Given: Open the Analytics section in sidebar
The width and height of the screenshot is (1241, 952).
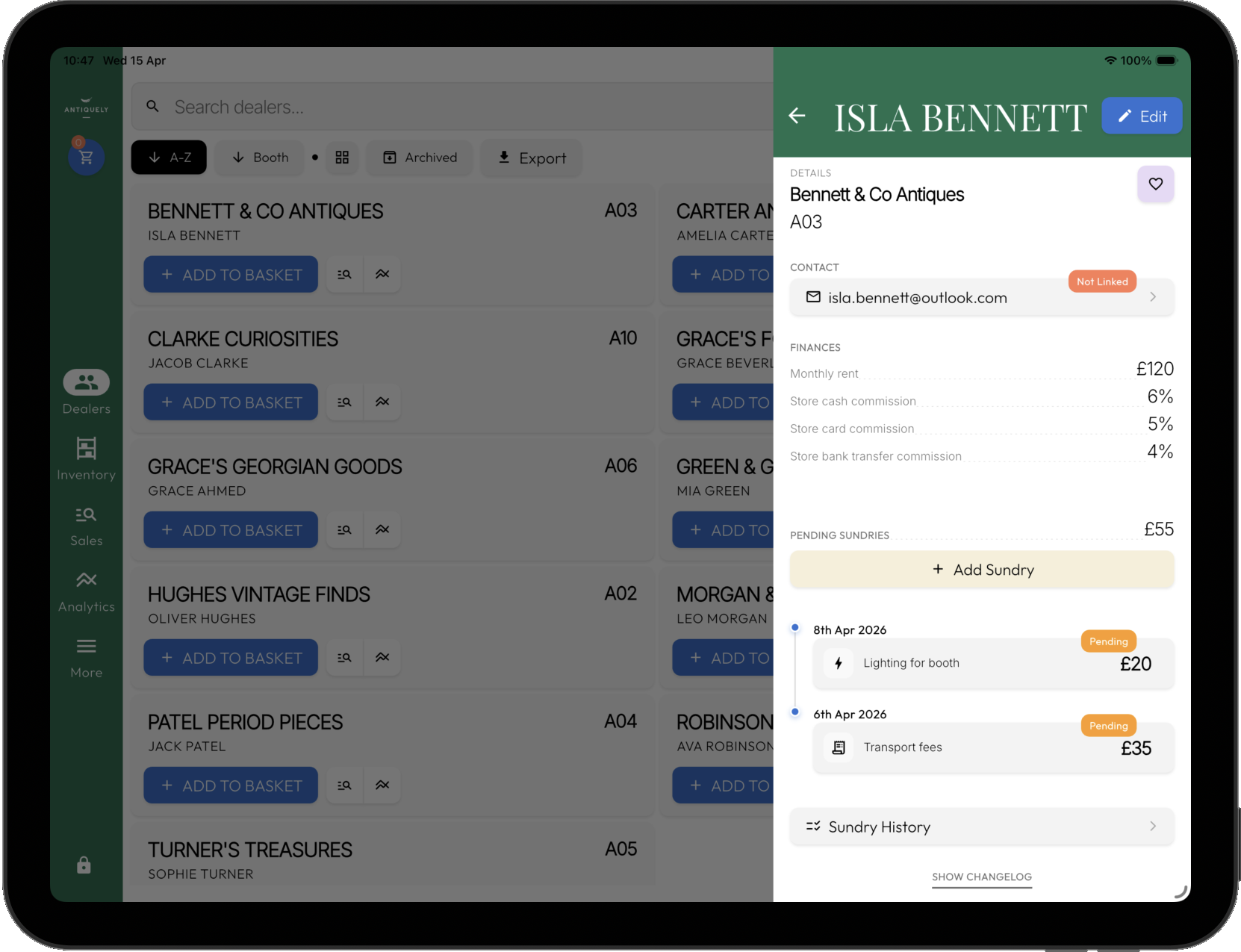Looking at the screenshot, I should coord(87,591).
